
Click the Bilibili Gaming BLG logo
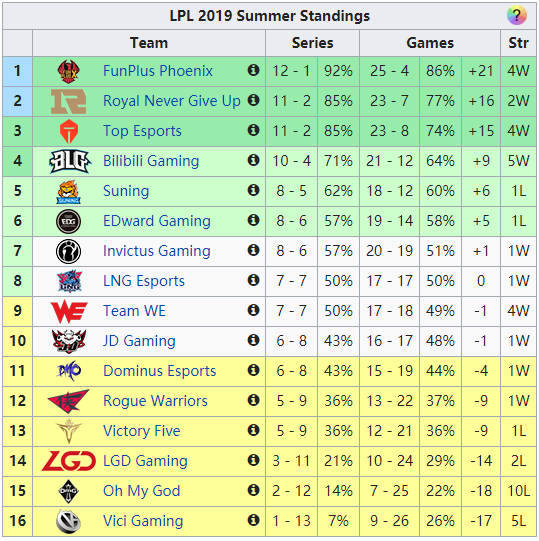pos(69,161)
